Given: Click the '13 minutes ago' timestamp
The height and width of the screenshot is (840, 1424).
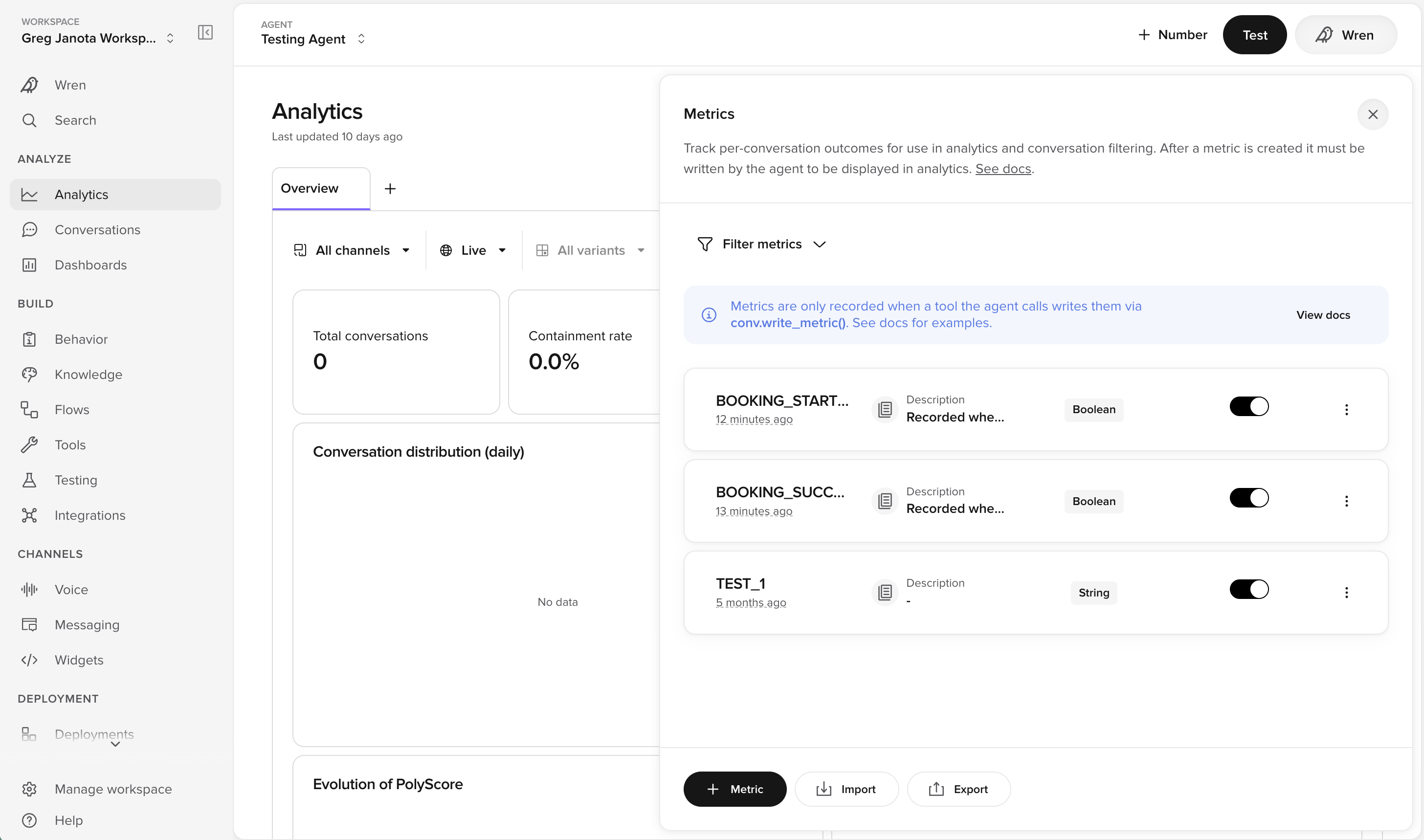Looking at the screenshot, I should [754, 511].
